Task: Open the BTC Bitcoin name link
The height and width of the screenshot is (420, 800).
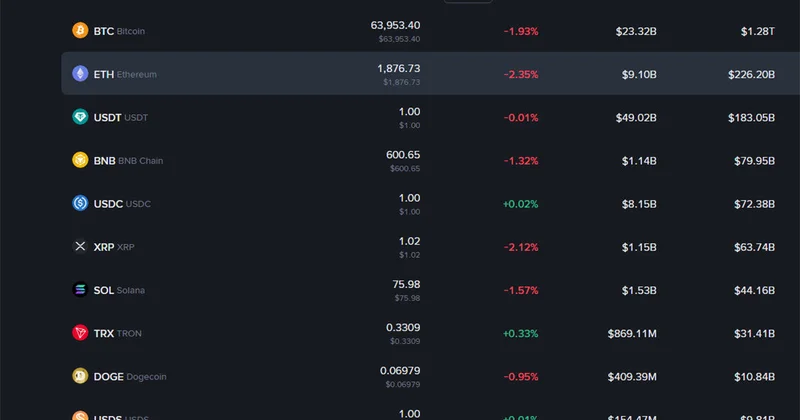Action: [119, 31]
